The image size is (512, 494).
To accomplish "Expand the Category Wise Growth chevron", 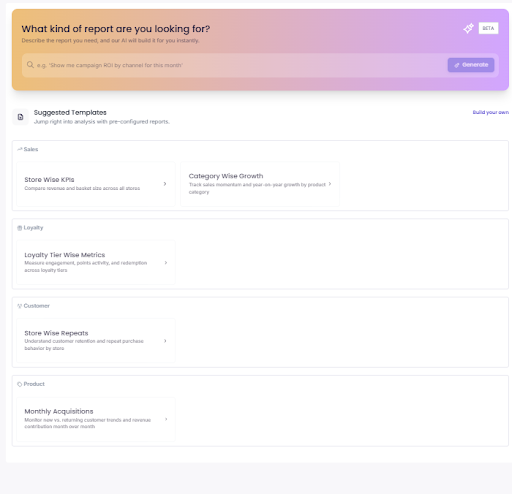I will 330,184.
